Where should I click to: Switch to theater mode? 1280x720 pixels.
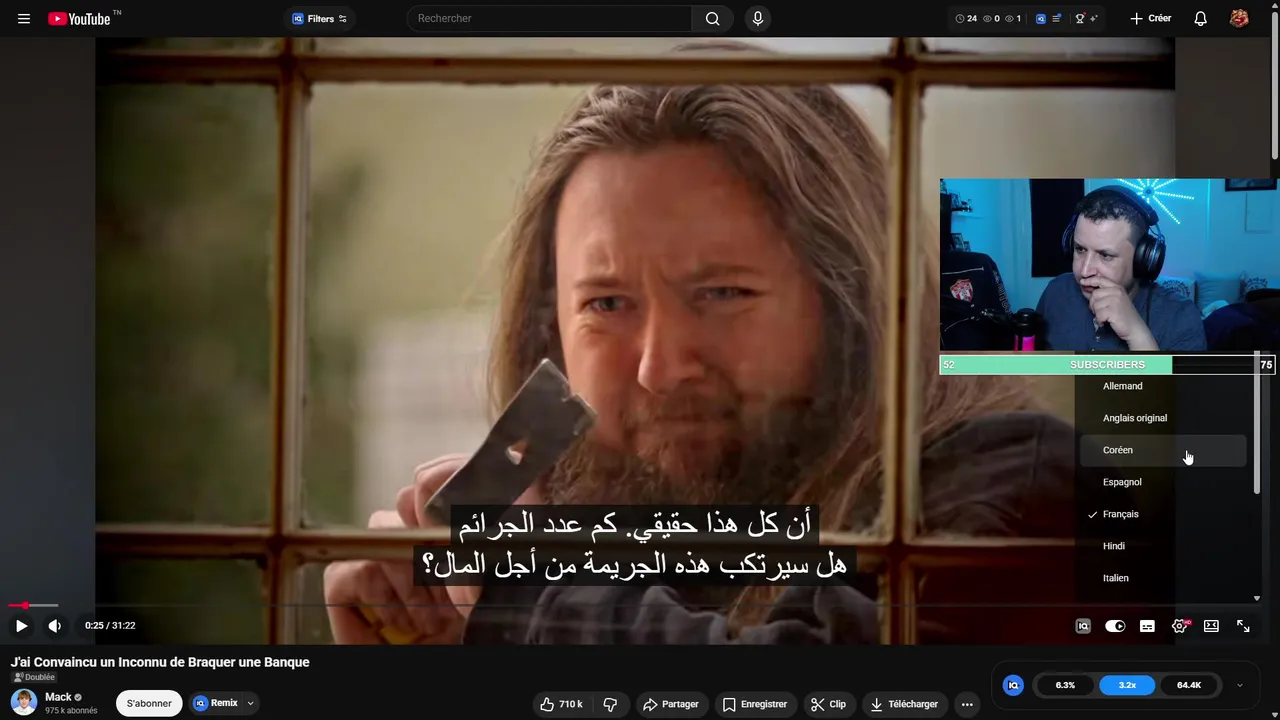pos(1211,626)
